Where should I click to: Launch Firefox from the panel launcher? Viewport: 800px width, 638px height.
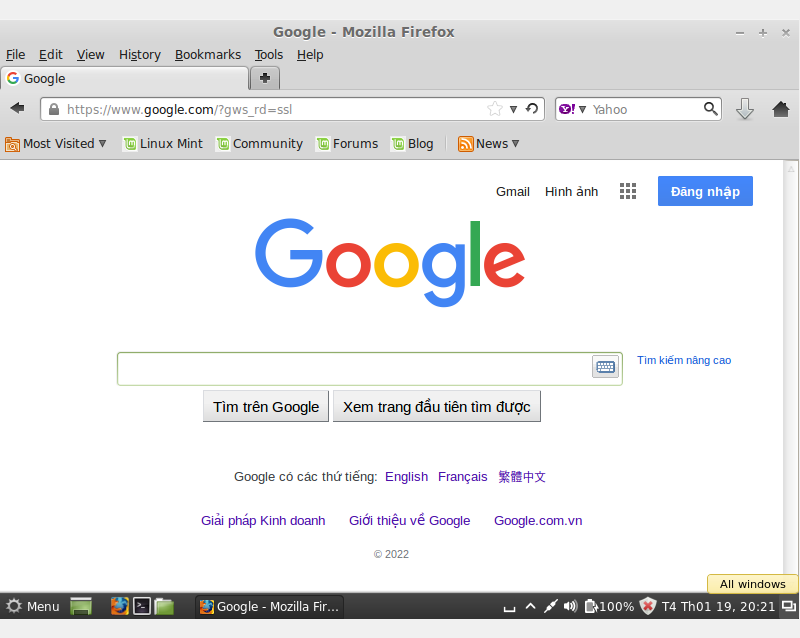click(x=119, y=606)
